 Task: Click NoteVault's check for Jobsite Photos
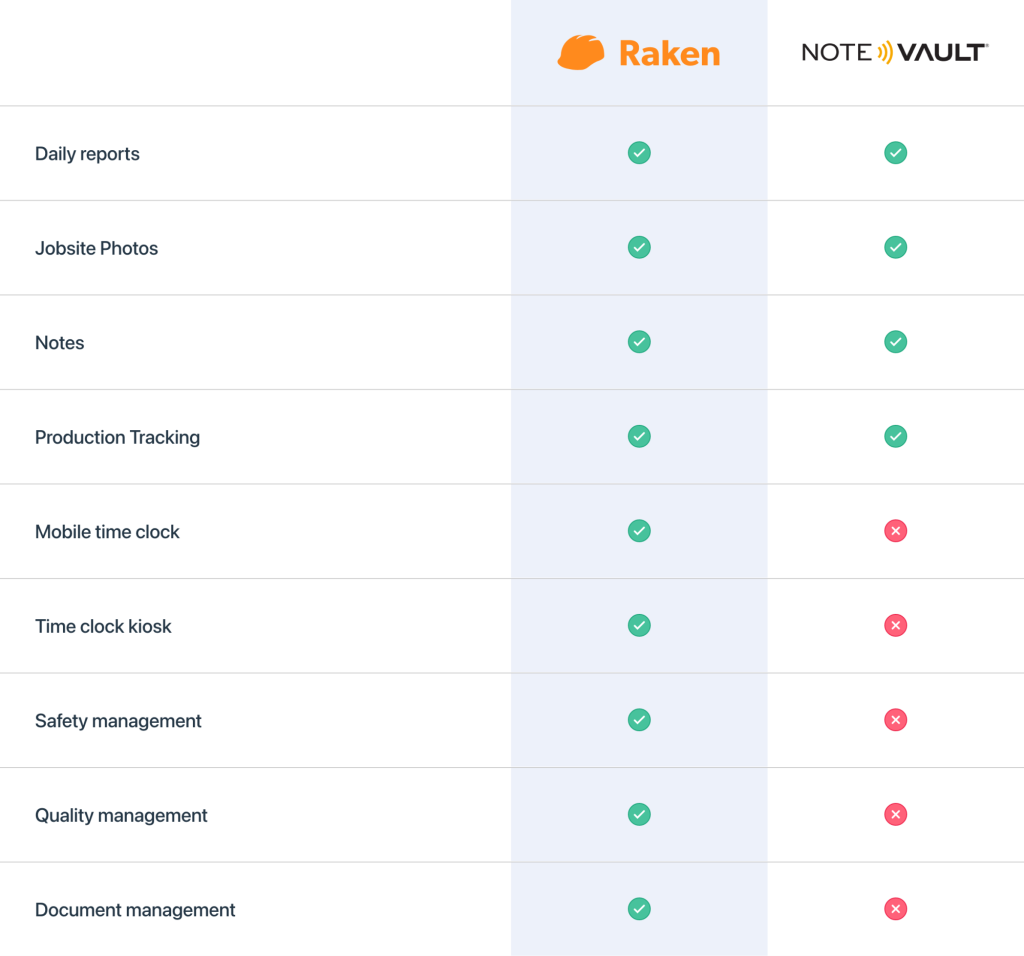896,247
